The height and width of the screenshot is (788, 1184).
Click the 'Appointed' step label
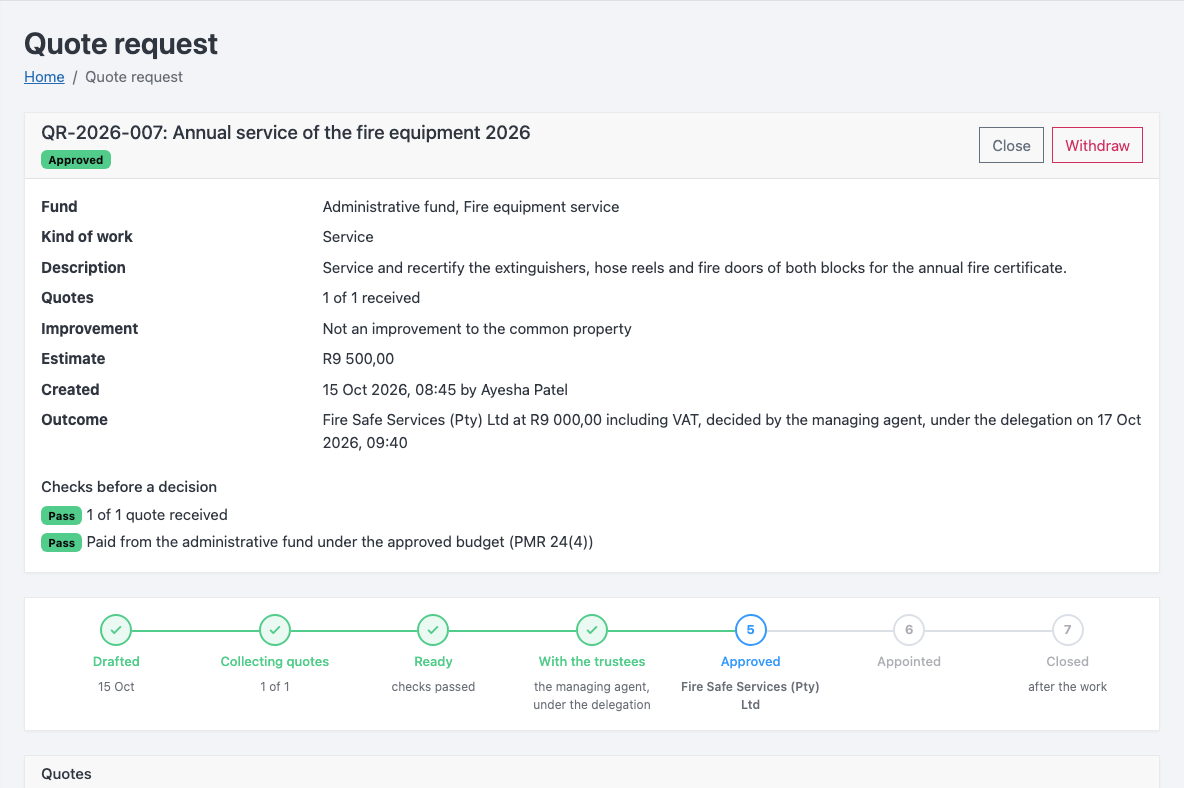point(909,661)
